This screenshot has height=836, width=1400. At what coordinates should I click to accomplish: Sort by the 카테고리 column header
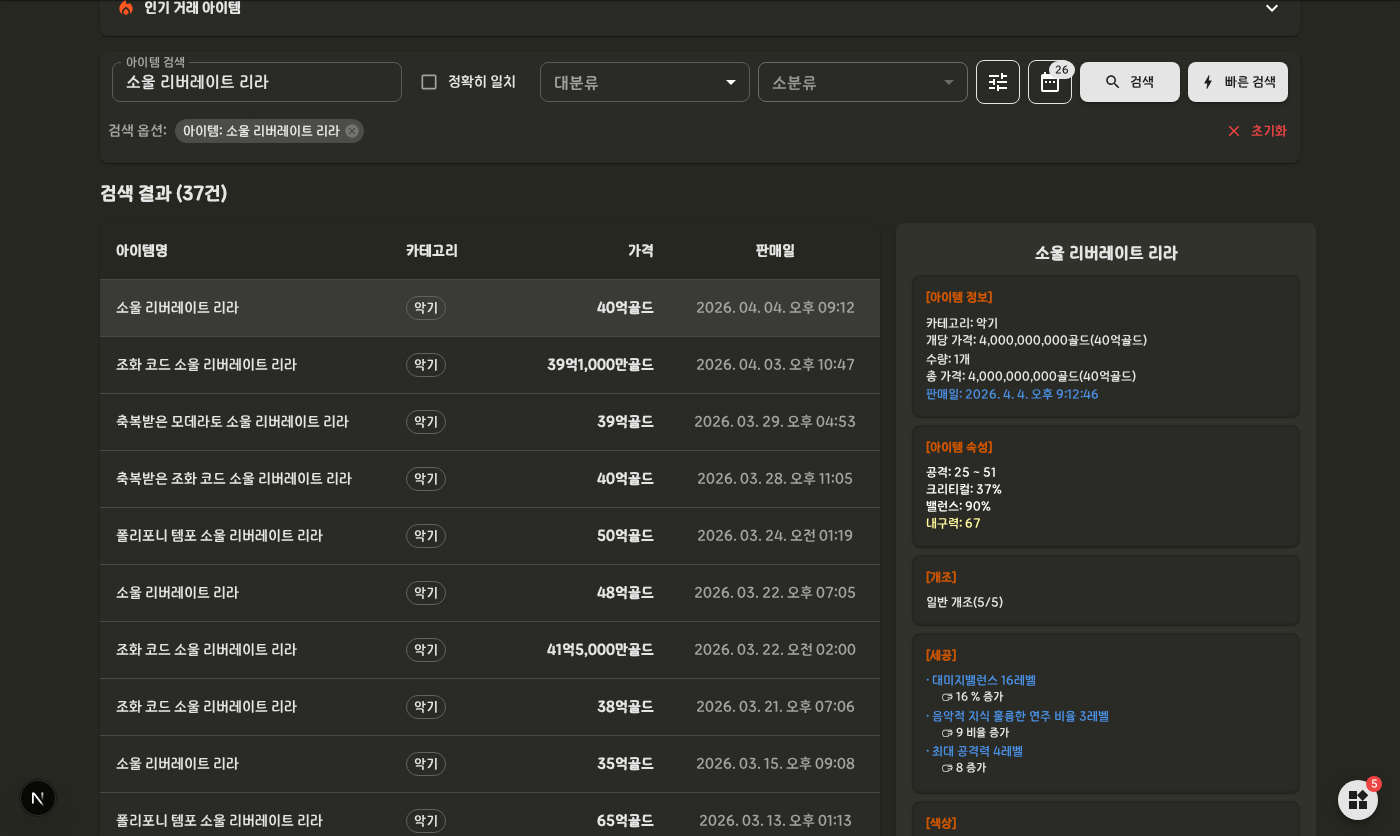[432, 251]
